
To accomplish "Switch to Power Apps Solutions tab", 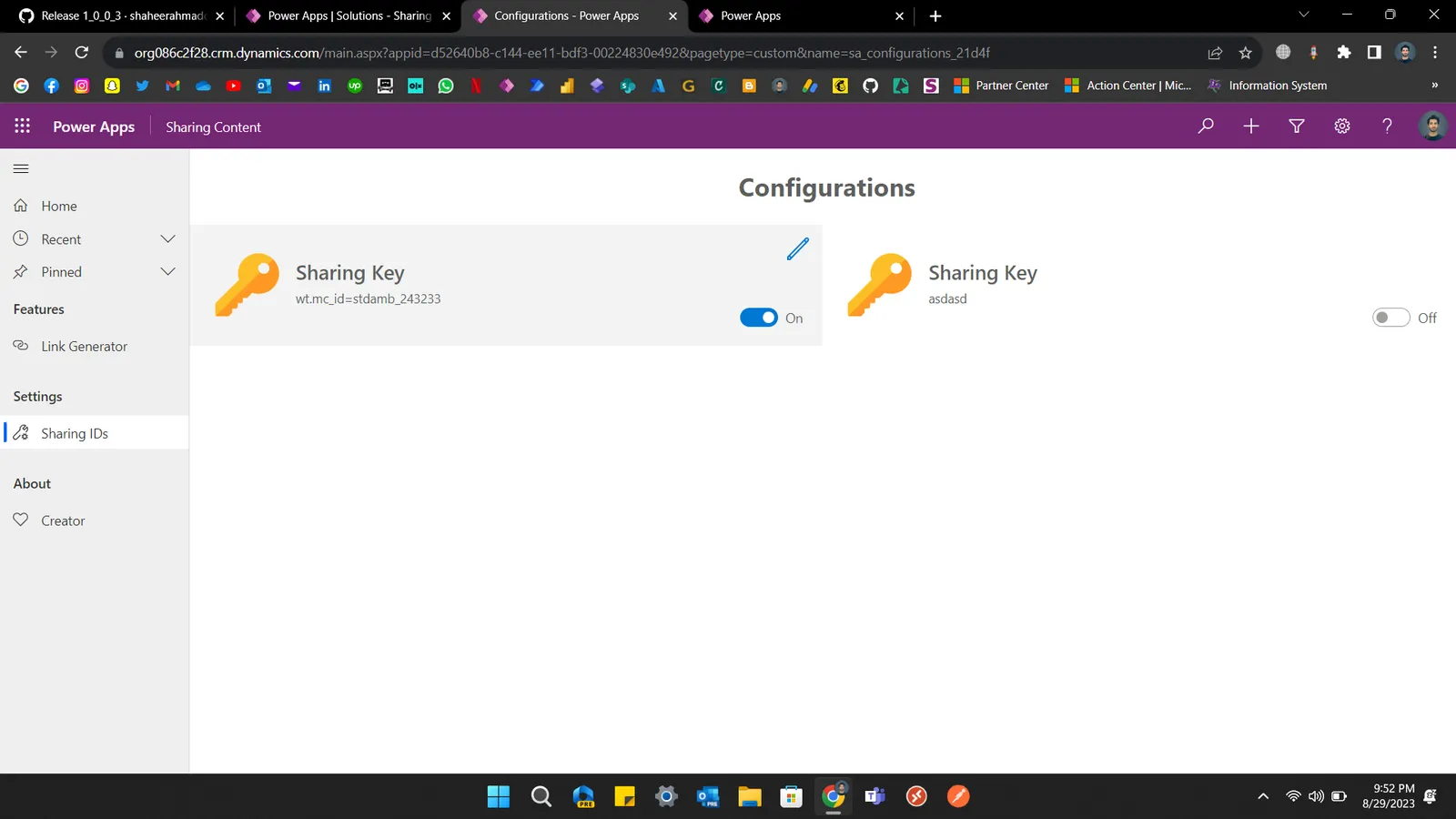I will pyautogui.click(x=349, y=15).
